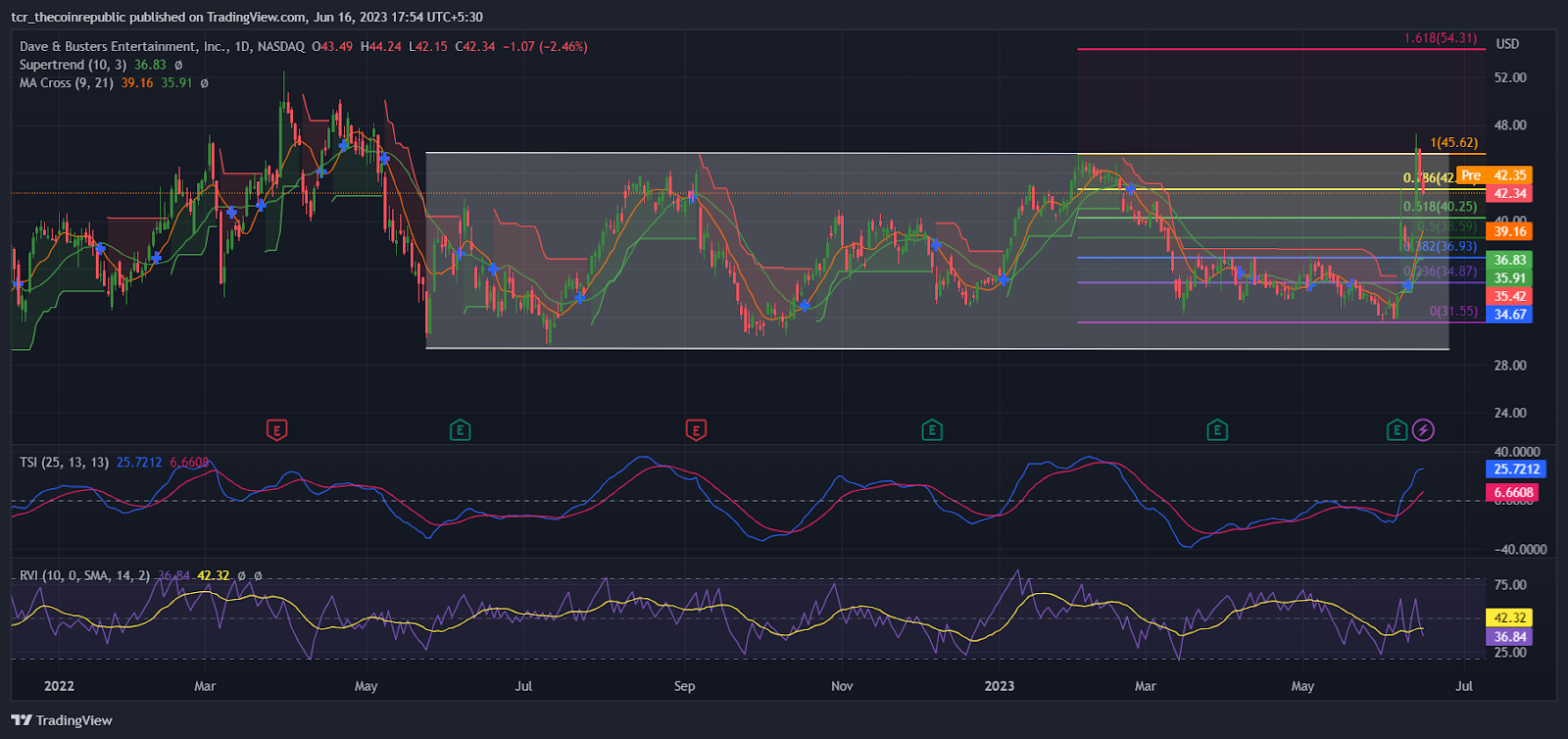Click the Nov time axis label
The height and width of the screenshot is (739, 1568).
pos(842,686)
